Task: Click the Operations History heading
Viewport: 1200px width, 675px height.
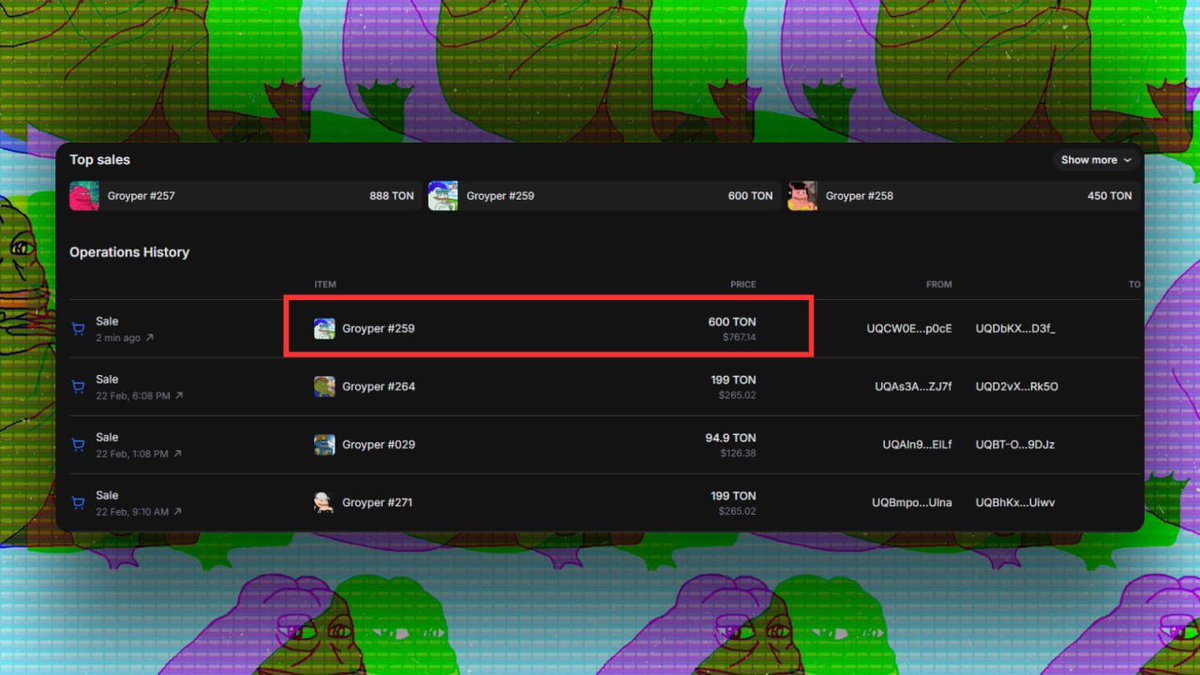Action: 129,252
